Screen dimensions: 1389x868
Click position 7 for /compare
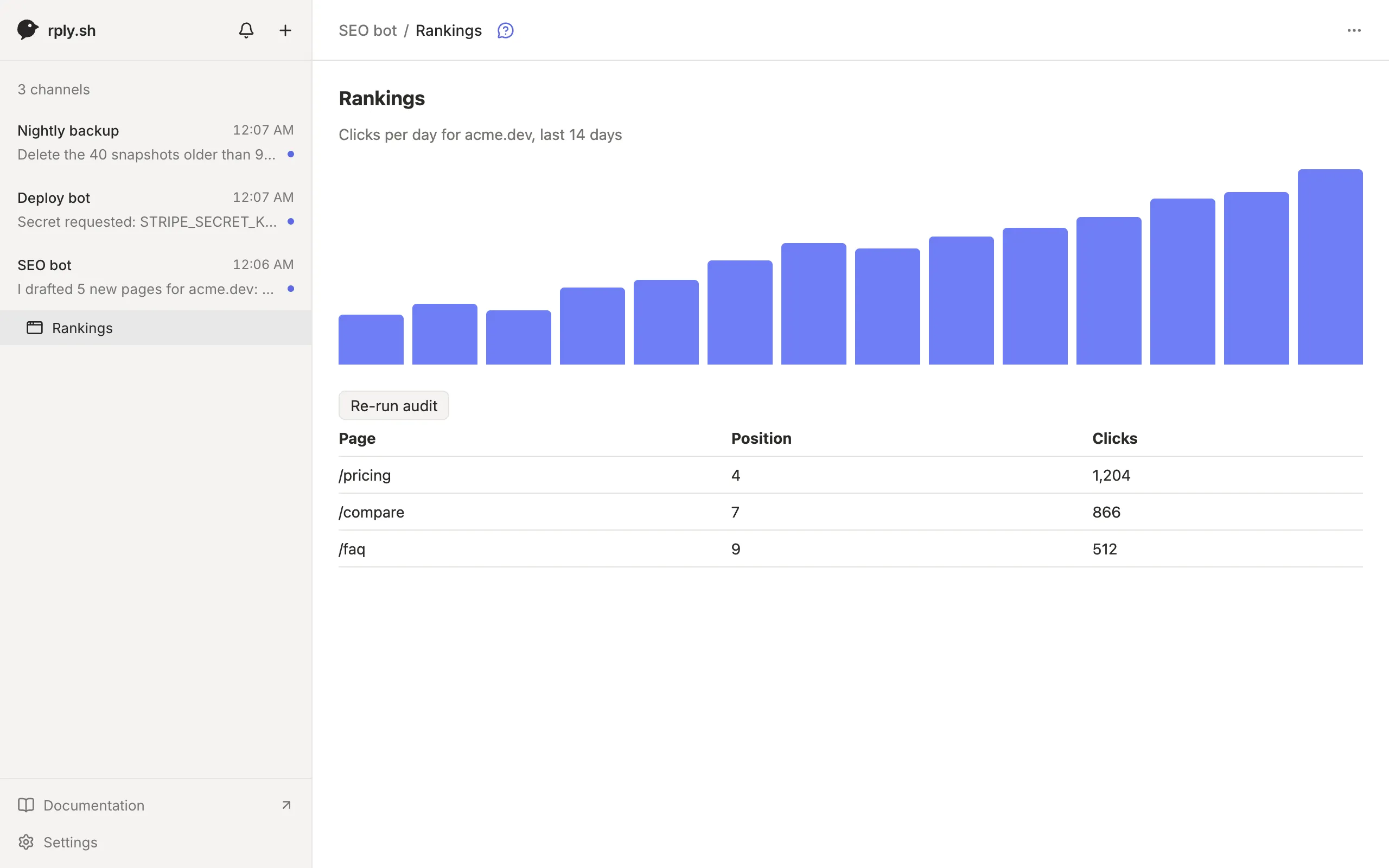(x=735, y=512)
